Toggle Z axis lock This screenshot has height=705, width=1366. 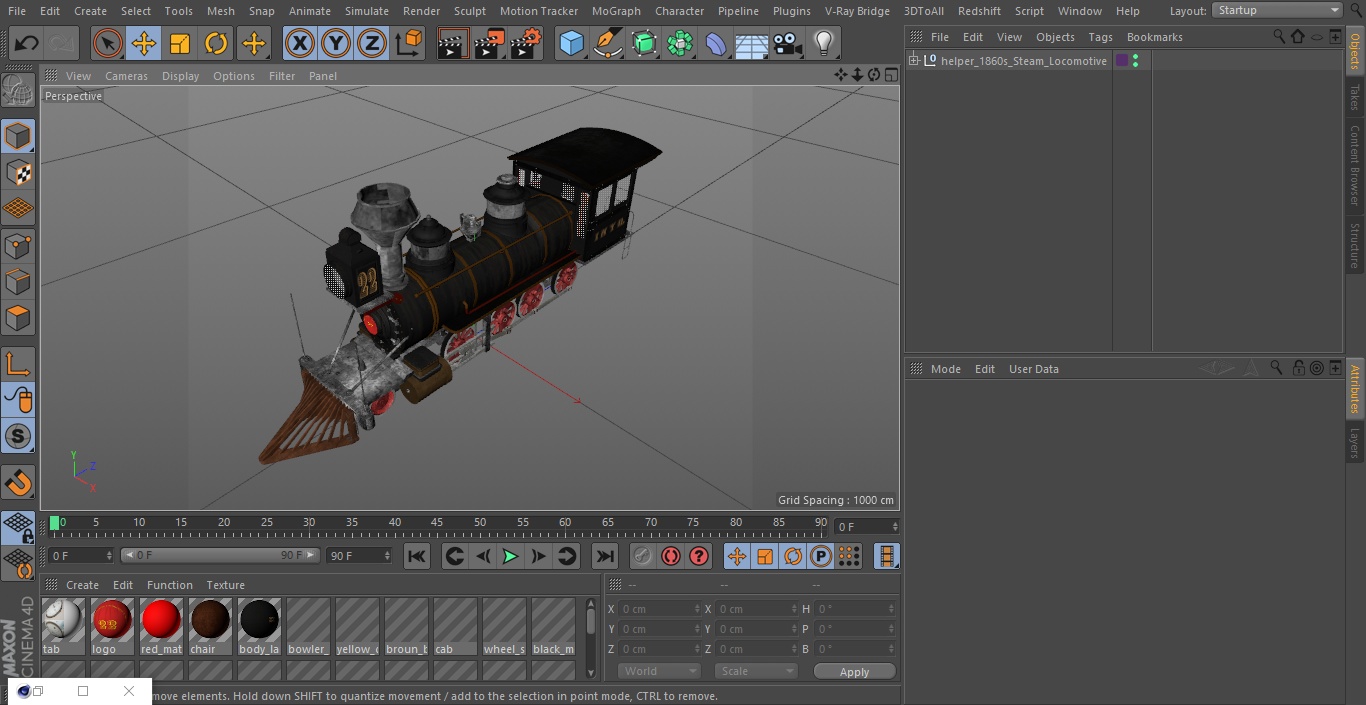(372, 43)
